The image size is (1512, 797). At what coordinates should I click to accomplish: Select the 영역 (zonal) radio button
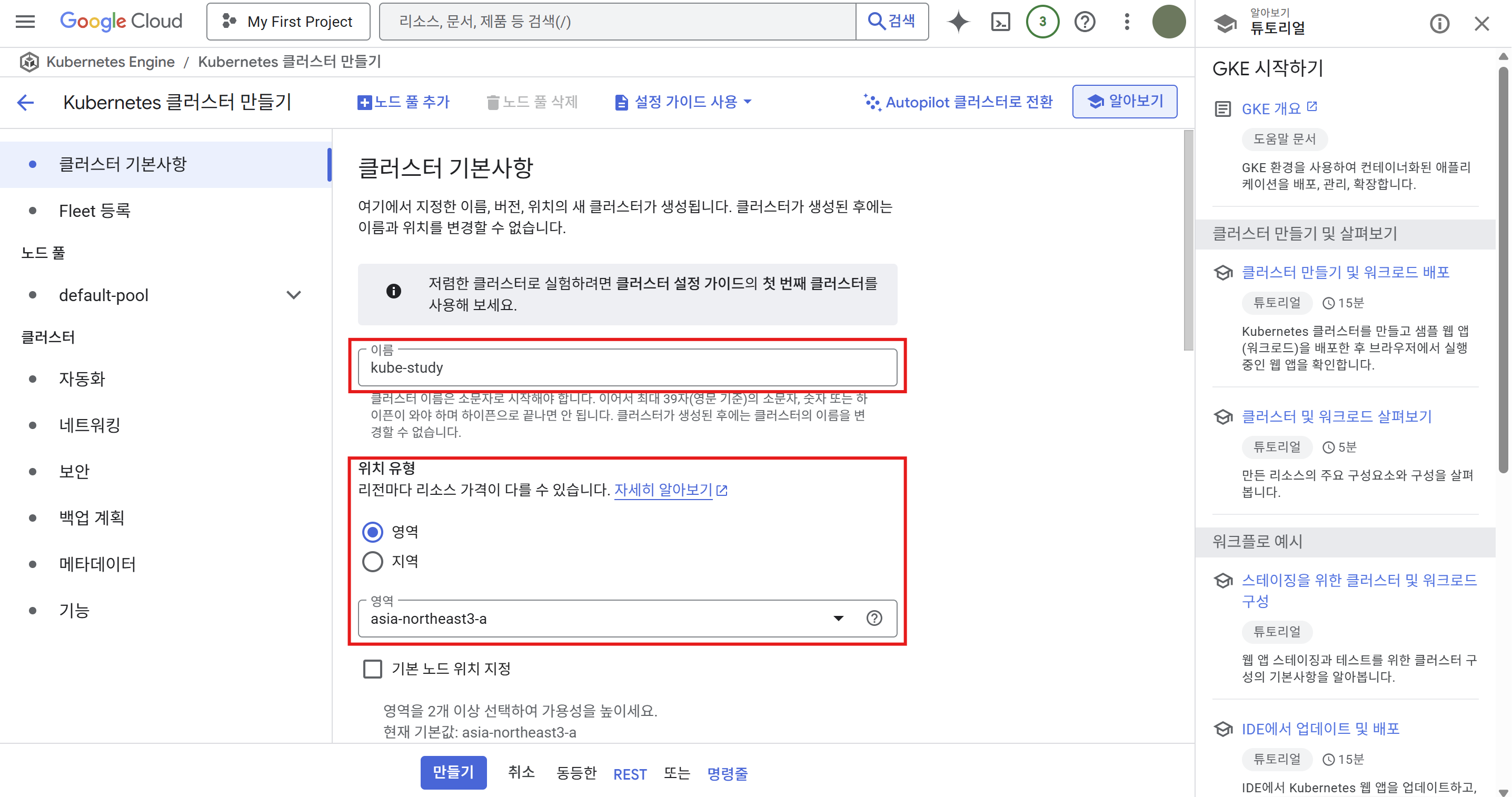click(x=373, y=532)
